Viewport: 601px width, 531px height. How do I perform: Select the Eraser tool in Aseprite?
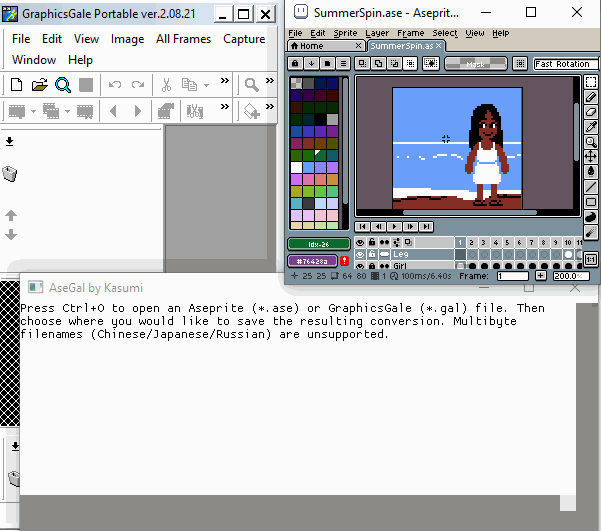[x=591, y=112]
